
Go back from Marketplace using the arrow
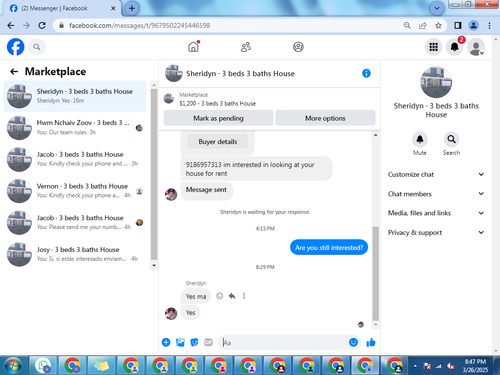pos(14,71)
